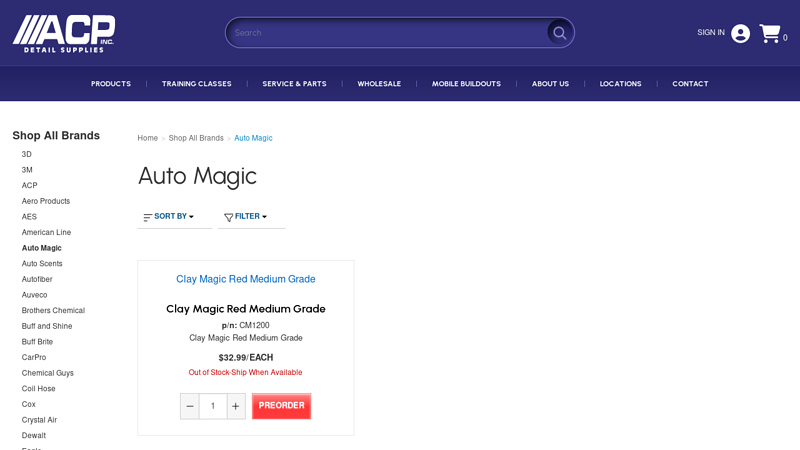This screenshot has height=450, width=800.
Task: Click the Auto Magic breadcrumb link
Action: (x=253, y=138)
